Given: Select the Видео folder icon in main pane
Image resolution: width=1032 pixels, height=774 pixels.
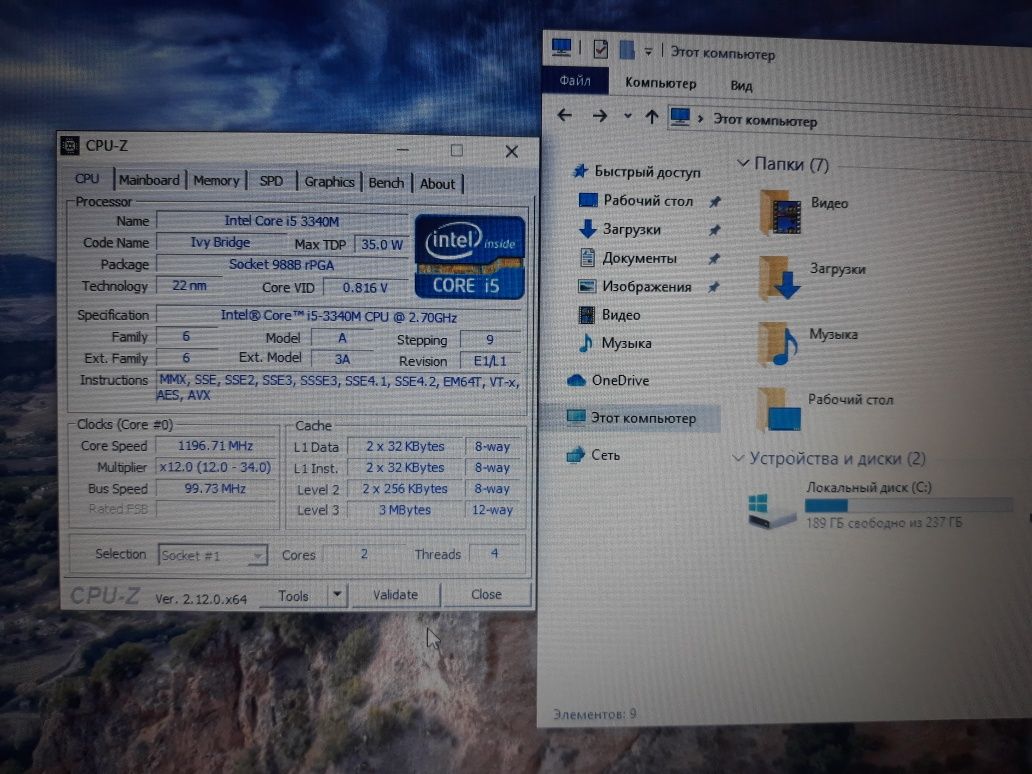Looking at the screenshot, I should pyautogui.click(x=781, y=213).
